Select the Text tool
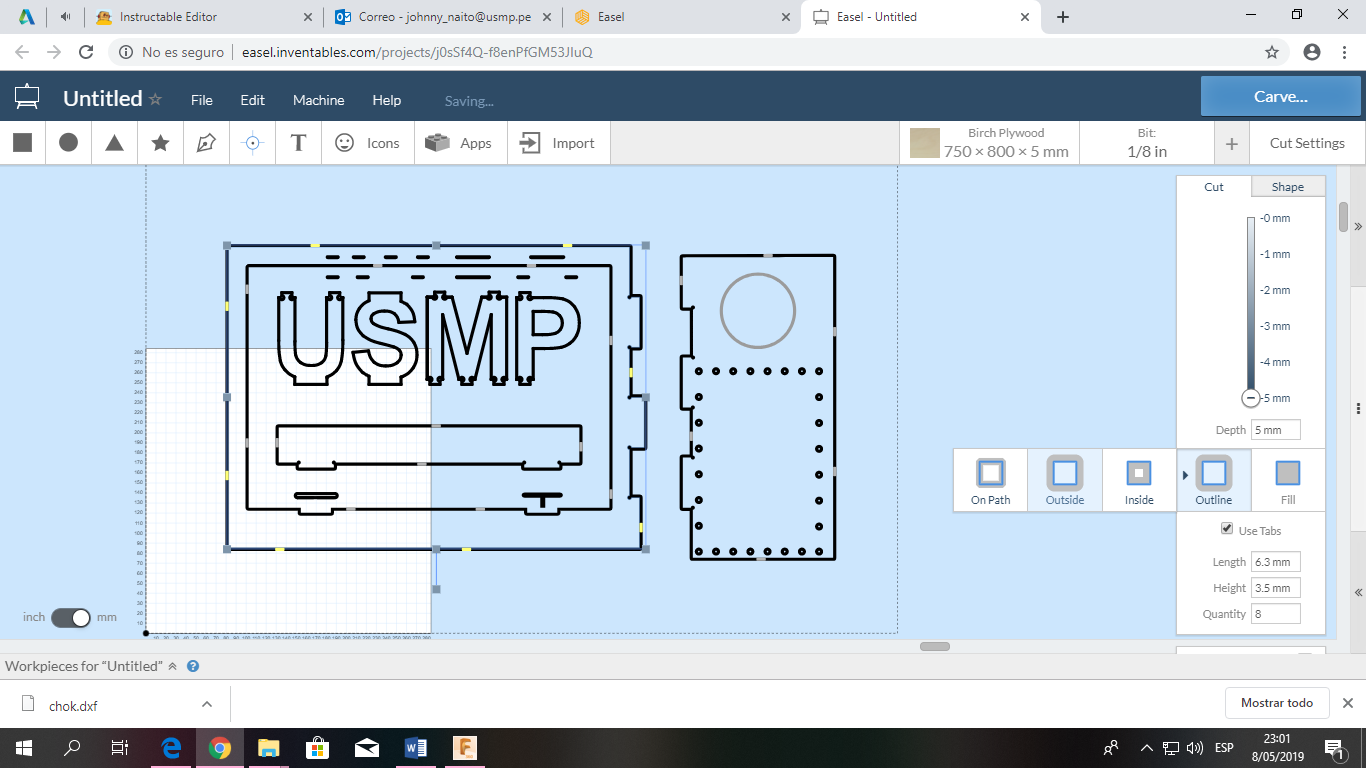 [298, 143]
